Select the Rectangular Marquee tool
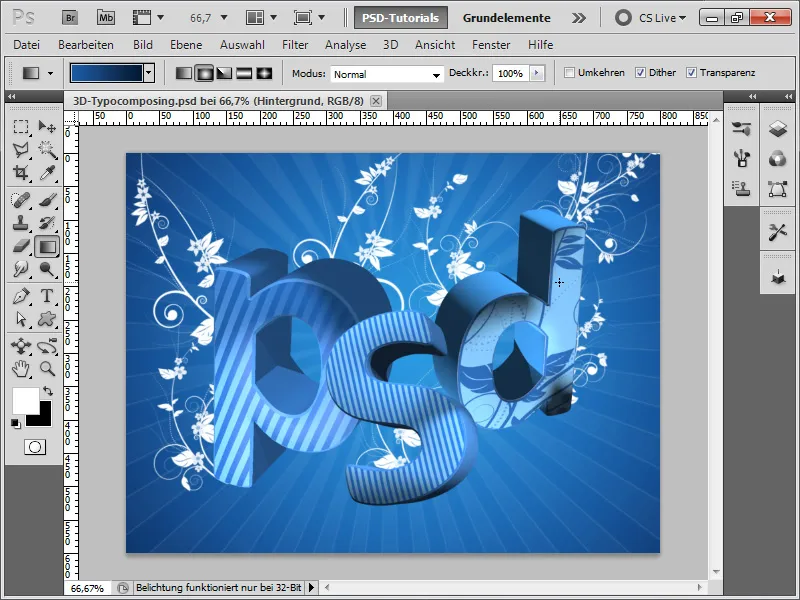This screenshot has height=600, width=800. tap(21, 127)
